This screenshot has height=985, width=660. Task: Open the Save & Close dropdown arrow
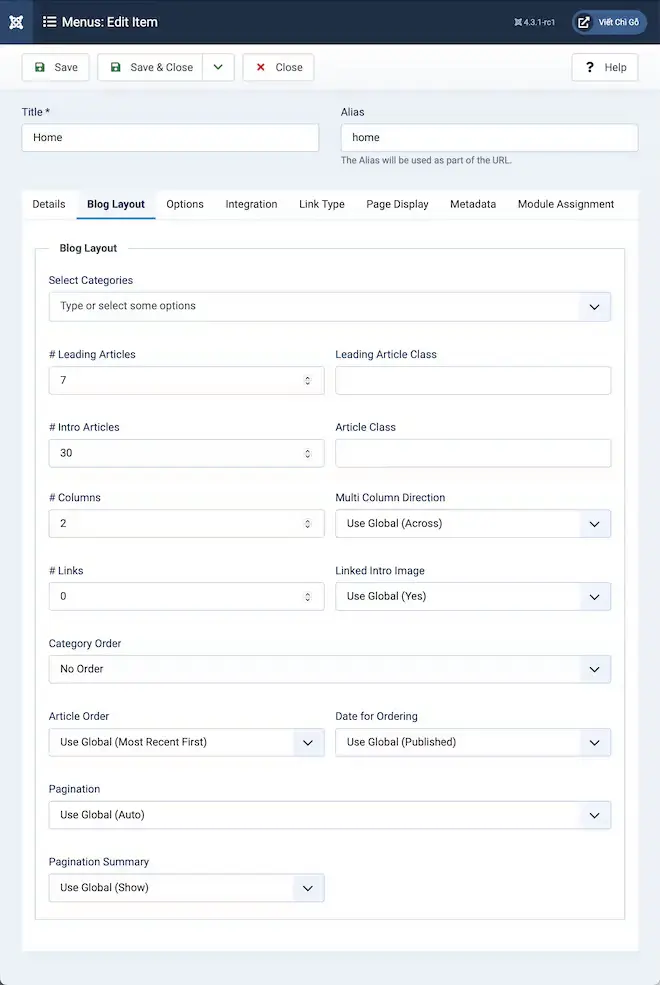[218, 67]
